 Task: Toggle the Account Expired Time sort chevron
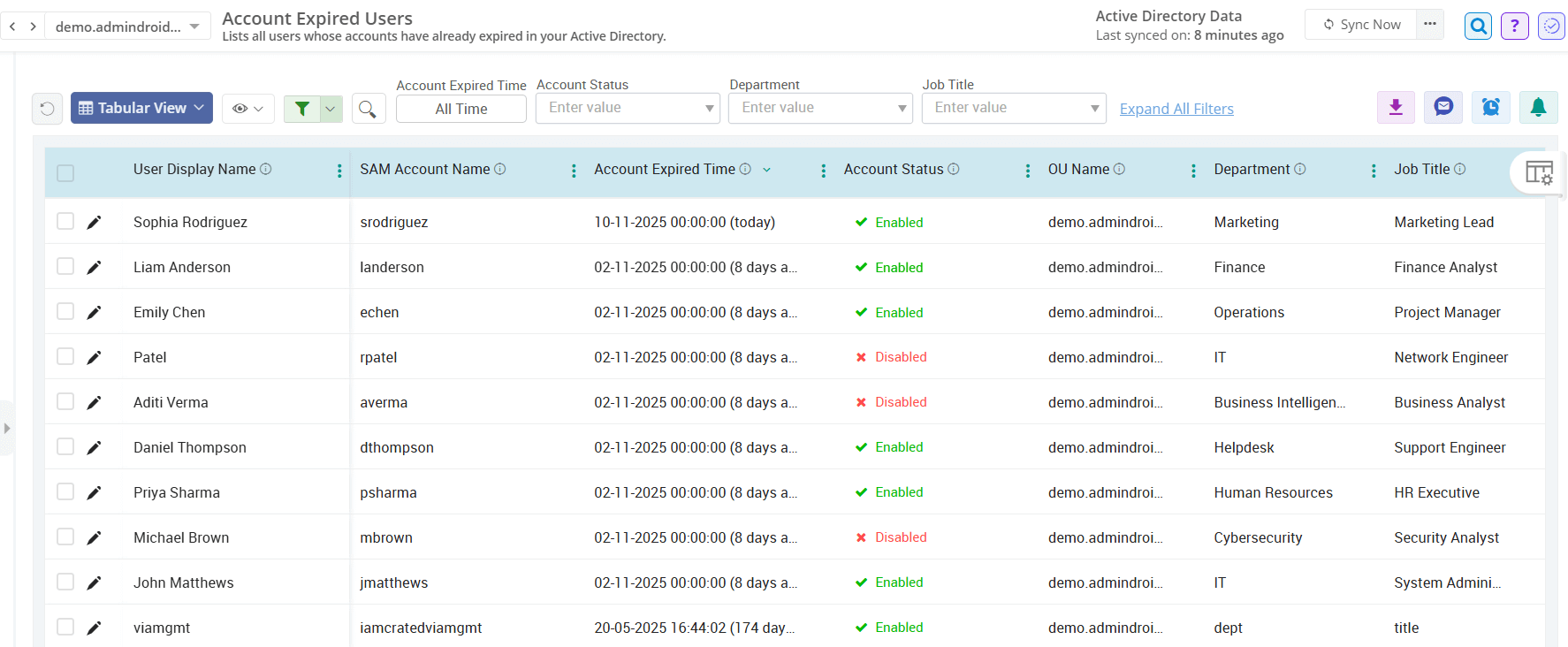766,170
